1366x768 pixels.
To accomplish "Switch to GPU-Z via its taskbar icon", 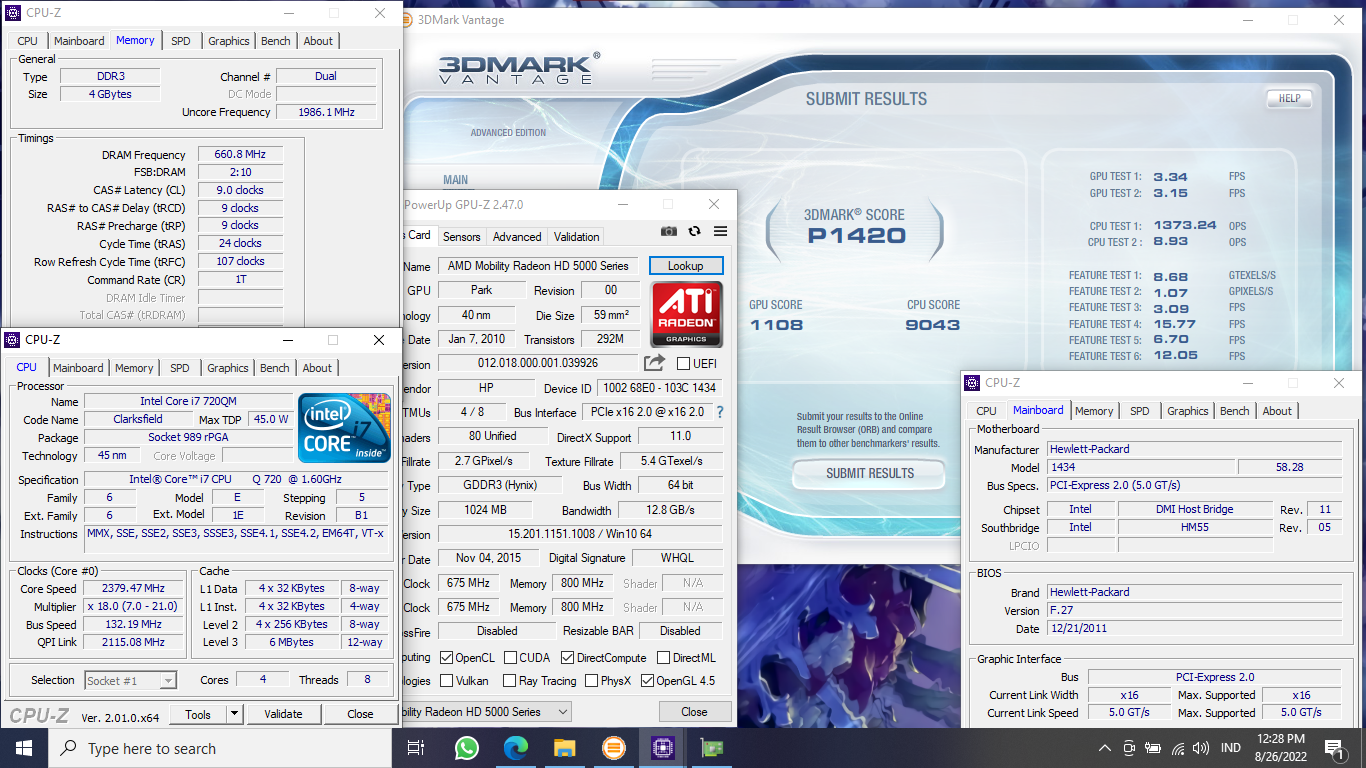I will 711,748.
